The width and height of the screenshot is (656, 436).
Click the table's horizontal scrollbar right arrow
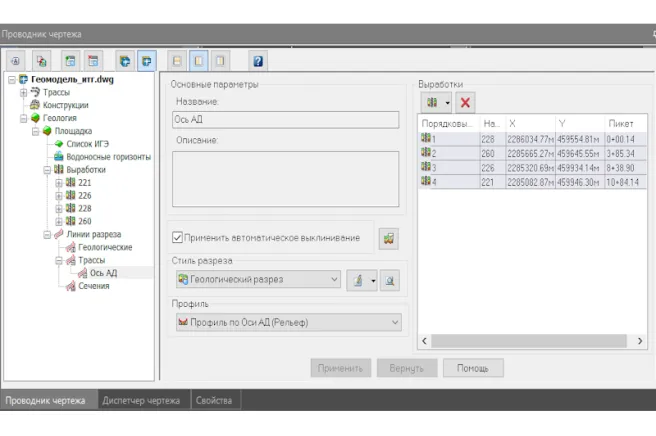pos(641,341)
